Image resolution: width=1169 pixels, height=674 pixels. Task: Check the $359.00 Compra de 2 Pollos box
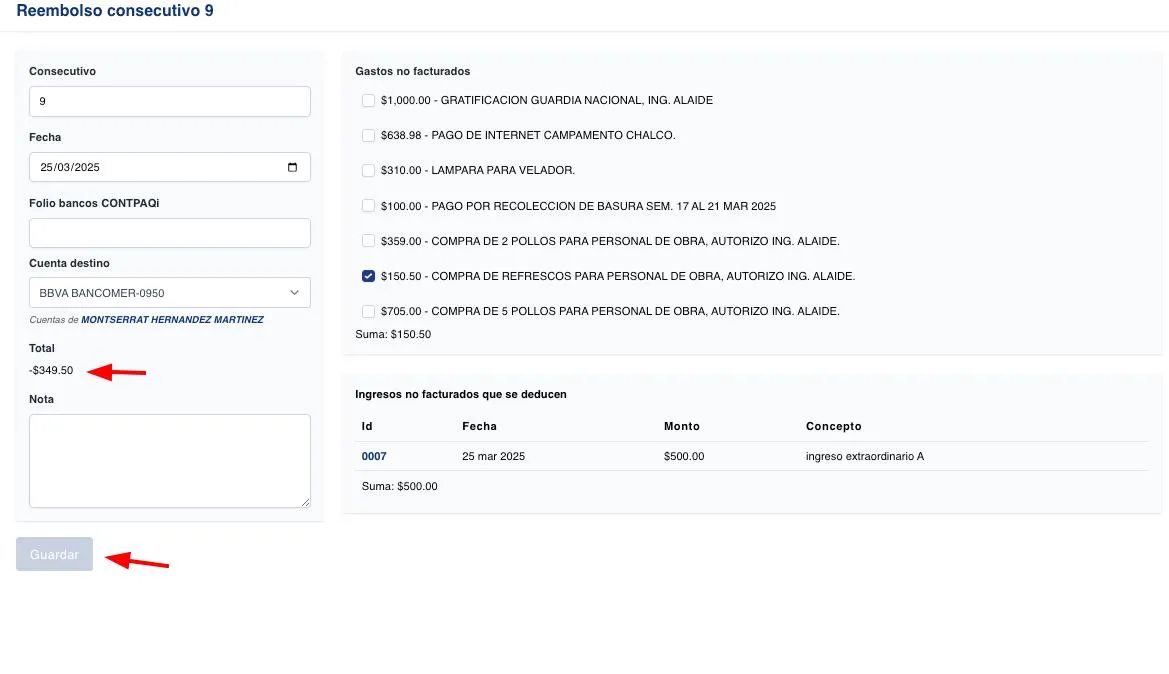tap(369, 241)
